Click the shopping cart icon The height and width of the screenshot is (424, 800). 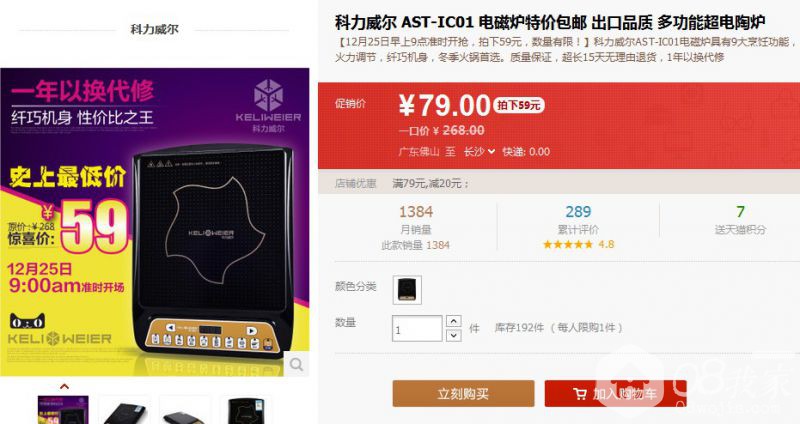[x=580, y=394]
